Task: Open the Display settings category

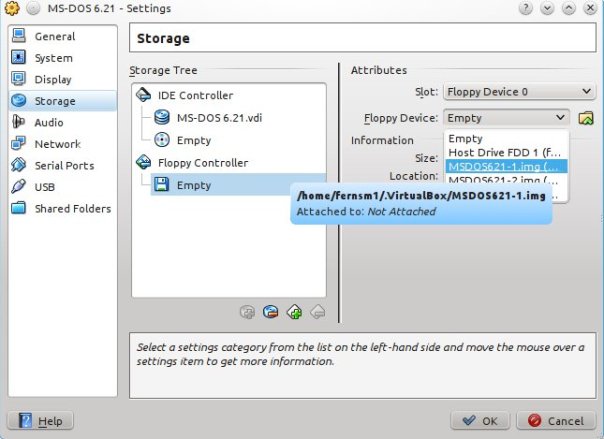Action: 62,80
